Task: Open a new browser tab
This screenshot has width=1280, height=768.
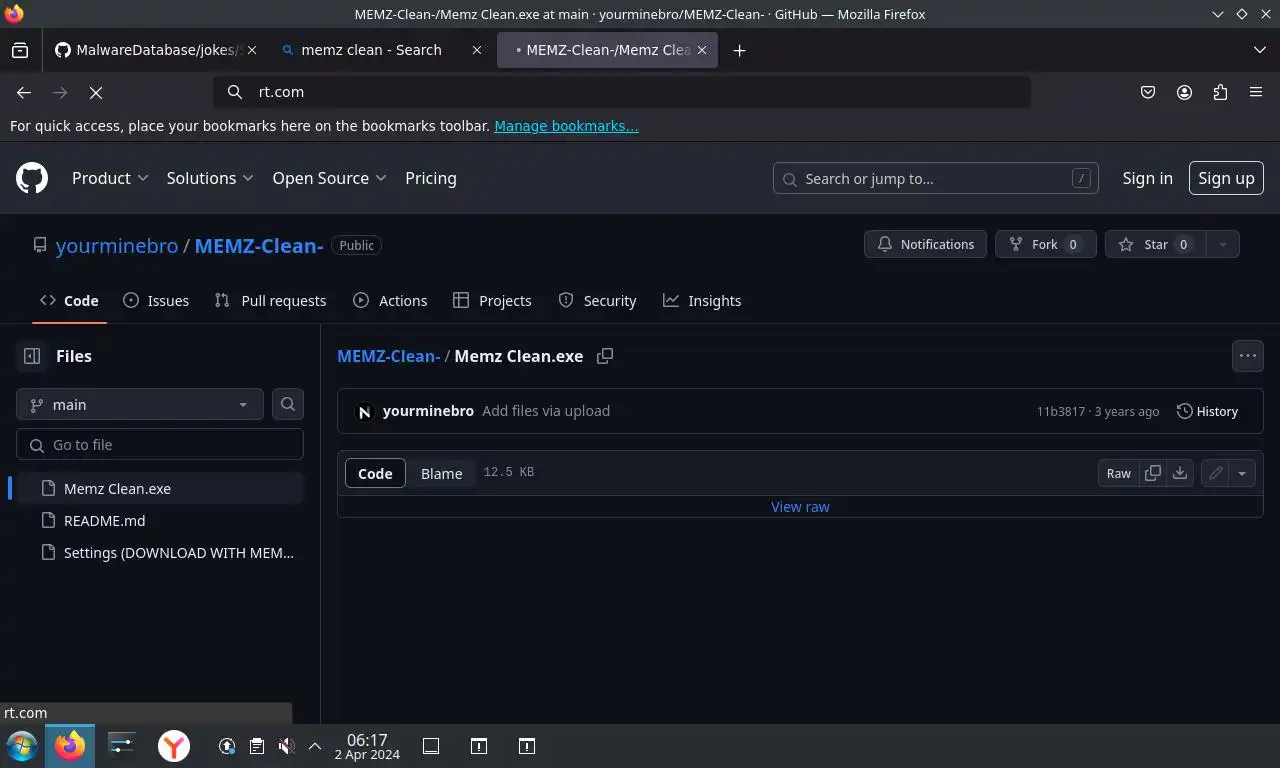Action: (x=739, y=50)
